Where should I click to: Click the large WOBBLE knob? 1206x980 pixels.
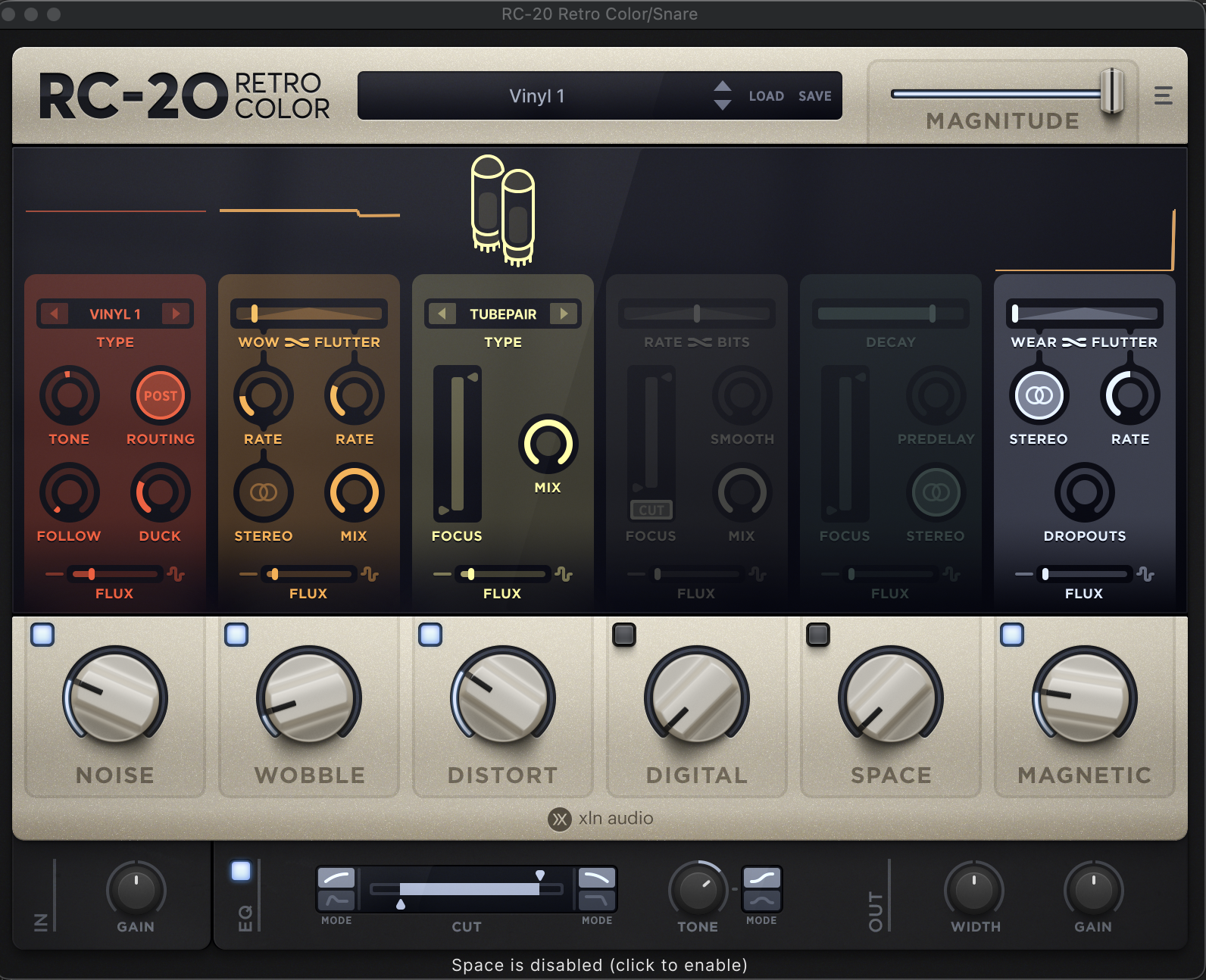point(309,698)
